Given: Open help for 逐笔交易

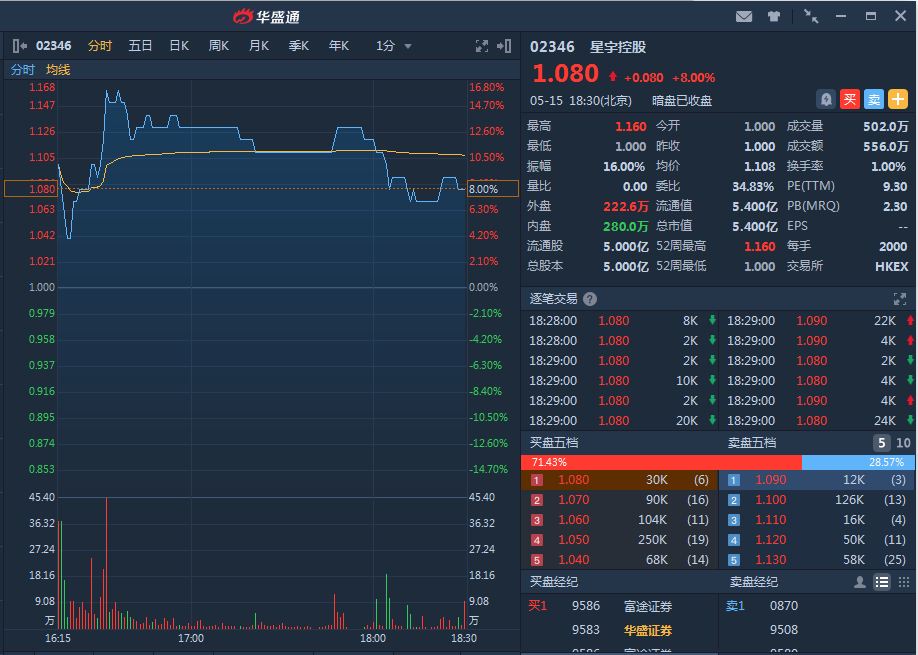Looking at the screenshot, I should tap(590, 299).
